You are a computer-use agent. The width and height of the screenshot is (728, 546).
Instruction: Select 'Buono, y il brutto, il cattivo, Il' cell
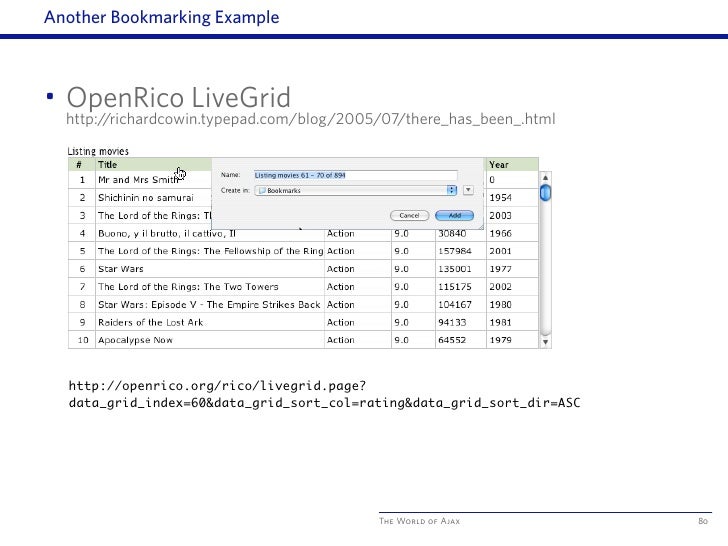coord(167,234)
